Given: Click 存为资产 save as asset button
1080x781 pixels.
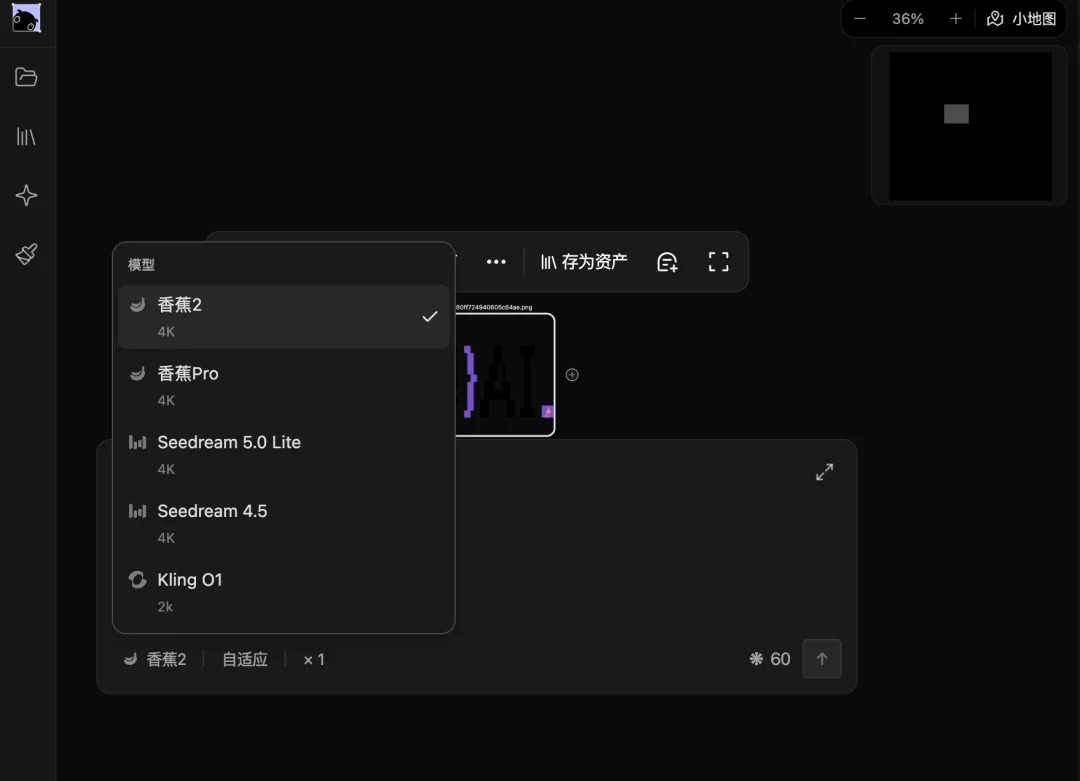Looking at the screenshot, I should click(583, 262).
